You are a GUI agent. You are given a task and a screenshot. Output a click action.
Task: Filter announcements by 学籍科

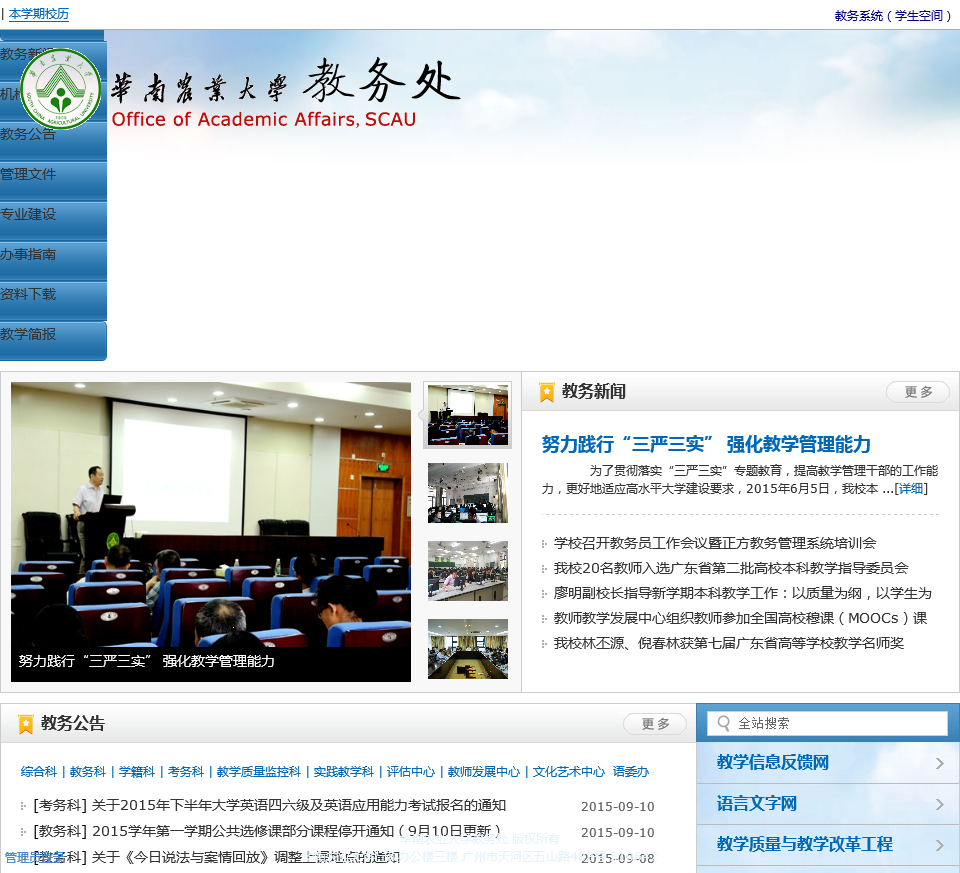click(x=137, y=772)
